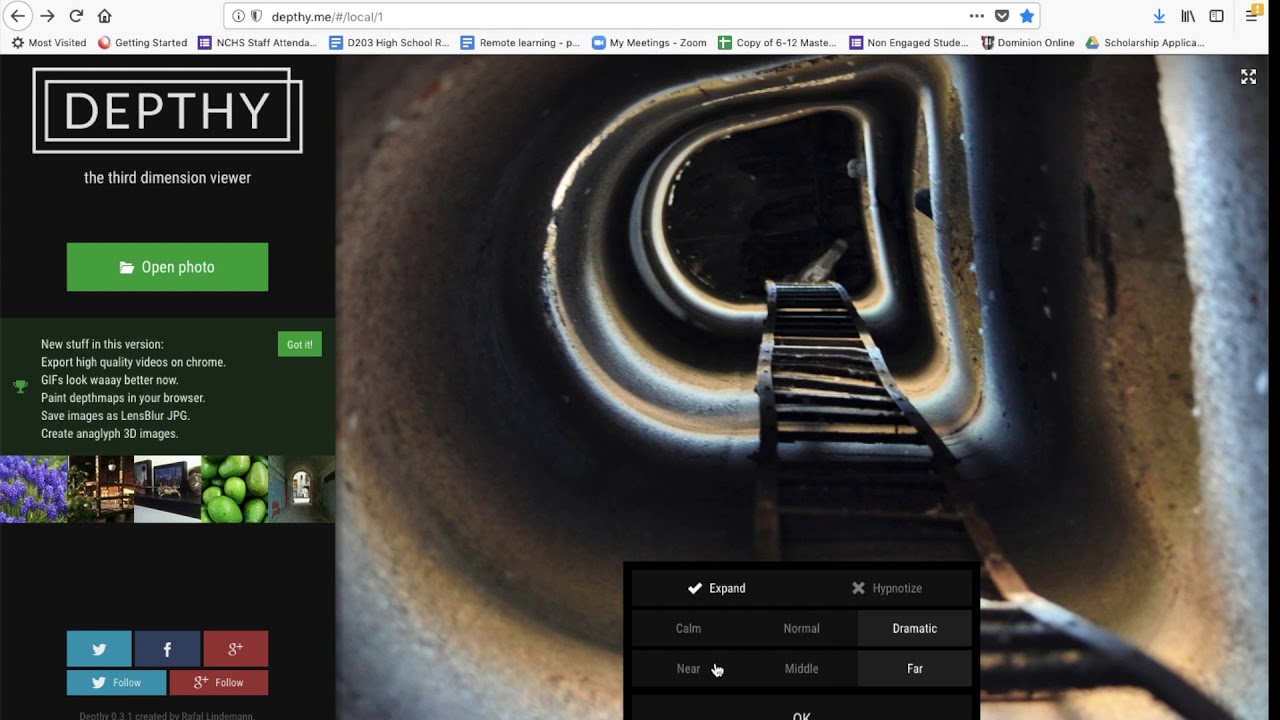The width and height of the screenshot is (1280, 720).
Task: Open Dominion Online bookmark
Action: tap(1027, 43)
